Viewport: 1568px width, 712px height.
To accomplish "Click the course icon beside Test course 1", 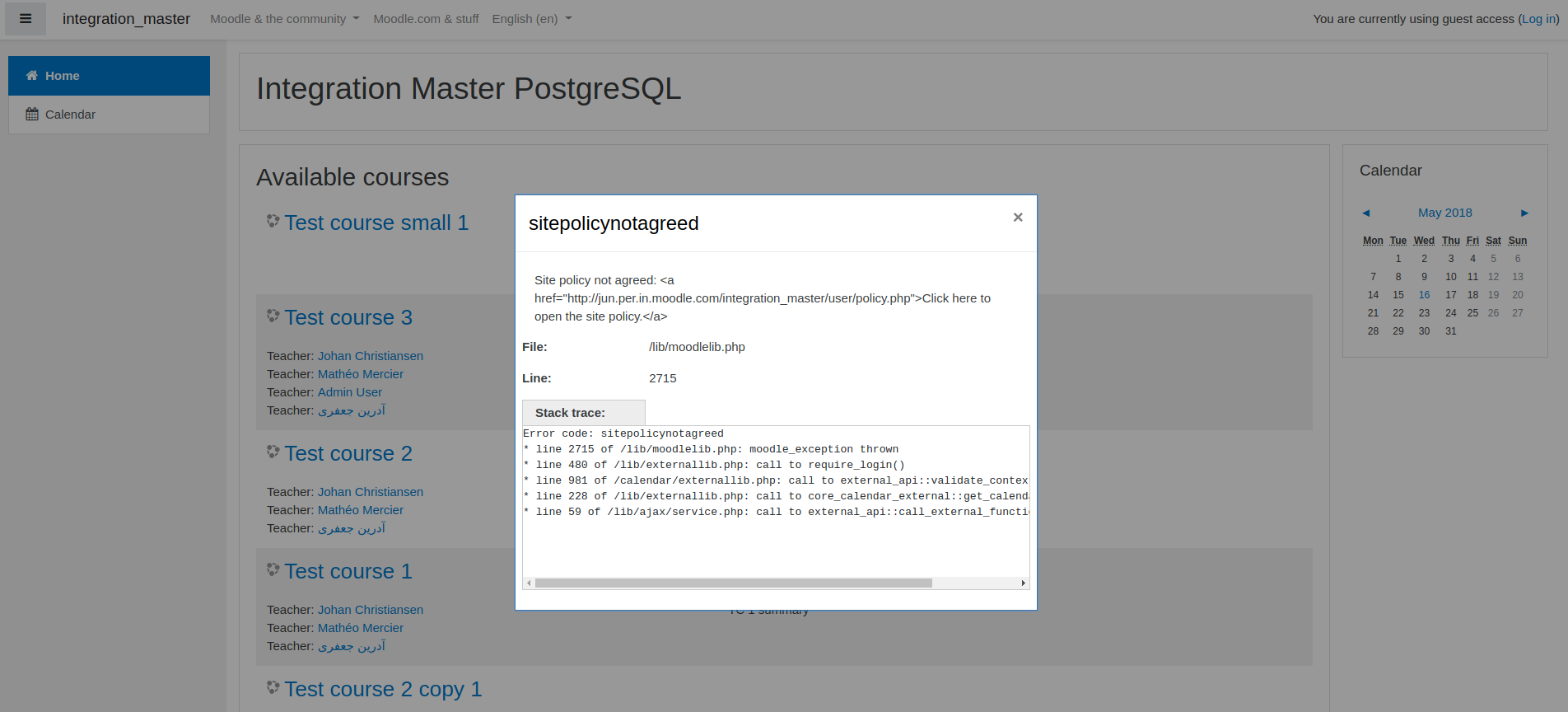I will 273,569.
